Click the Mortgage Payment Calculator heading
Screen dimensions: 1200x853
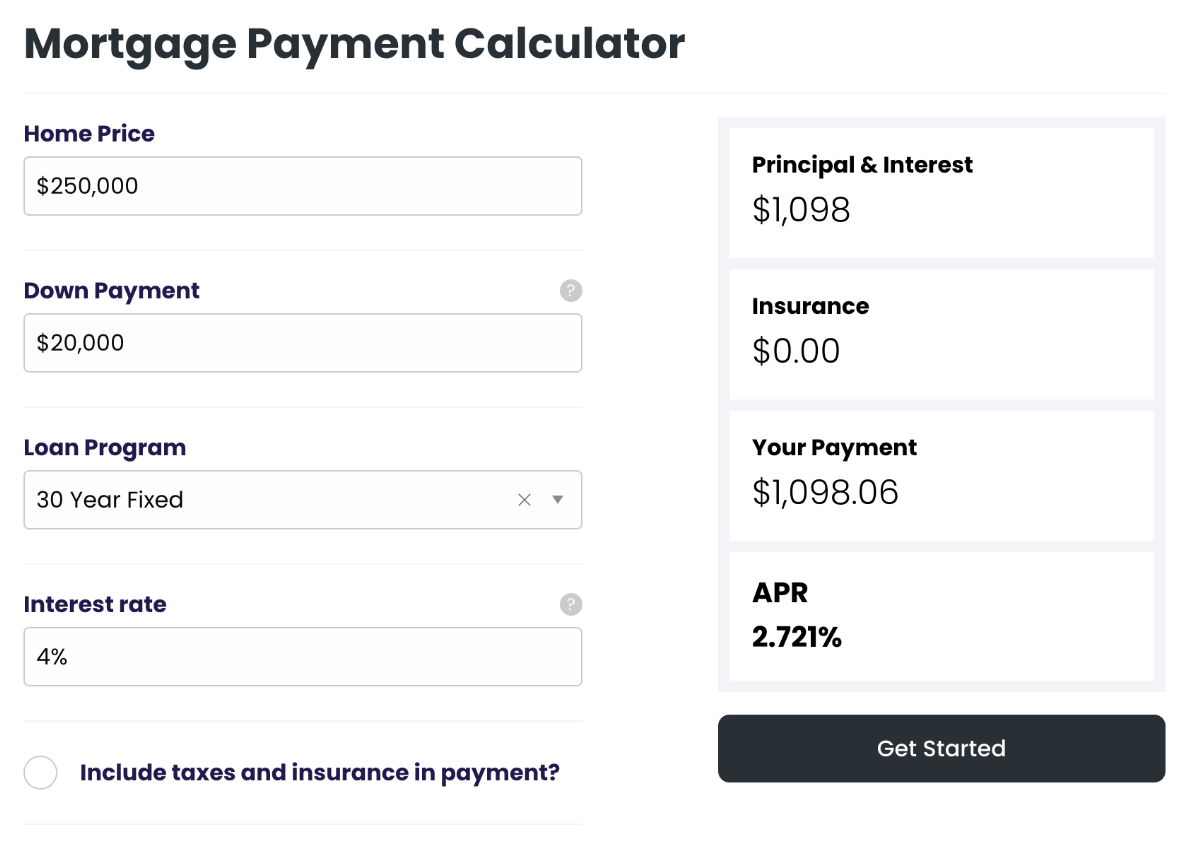click(x=354, y=44)
